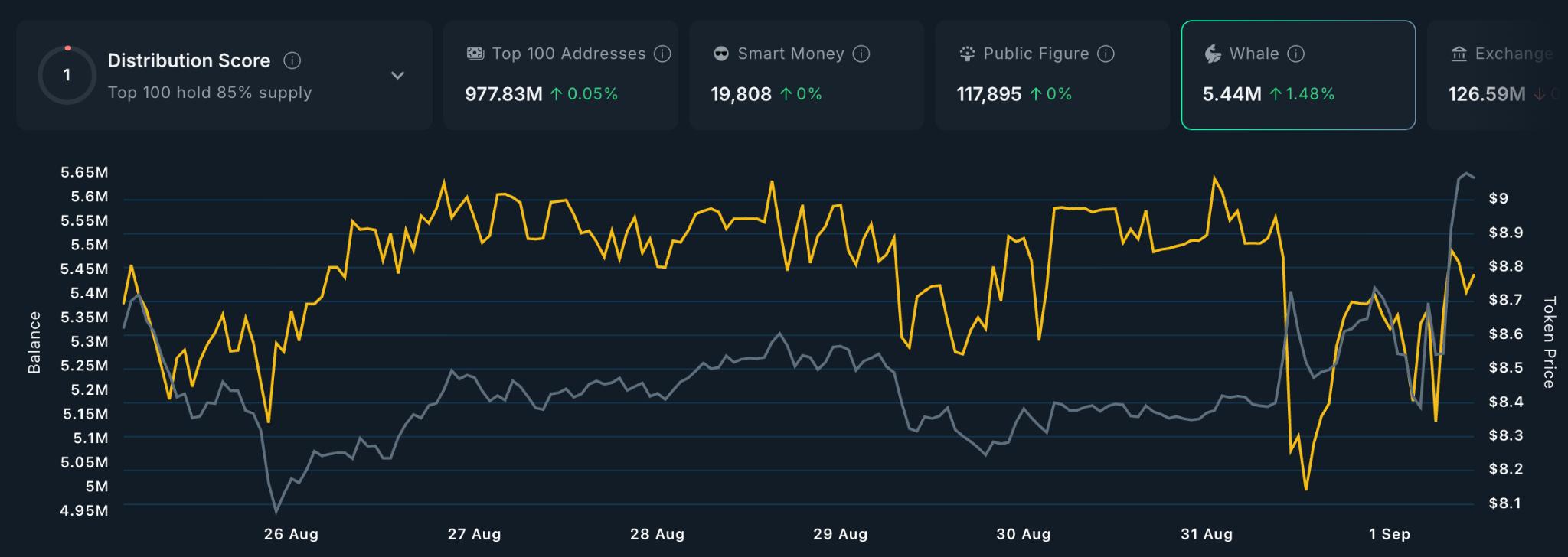Expand the Distribution Score chevron dropdown
This screenshot has width=1568, height=557.
[x=397, y=75]
